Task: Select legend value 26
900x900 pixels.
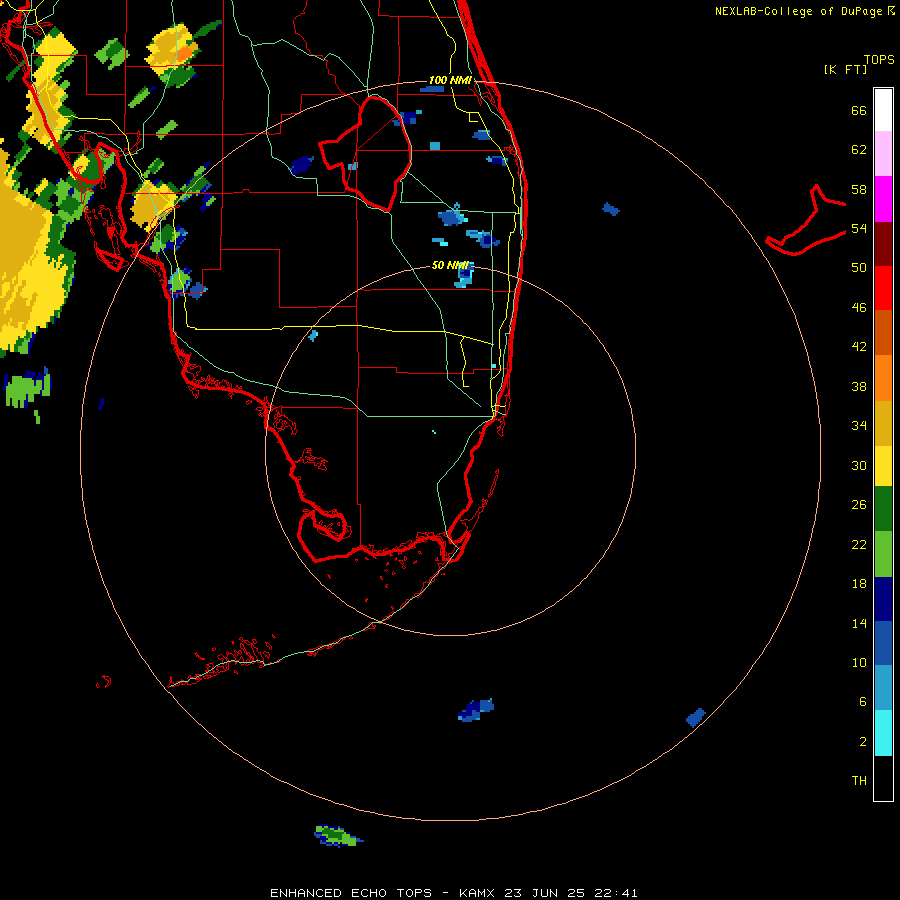Action: click(x=859, y=505)
